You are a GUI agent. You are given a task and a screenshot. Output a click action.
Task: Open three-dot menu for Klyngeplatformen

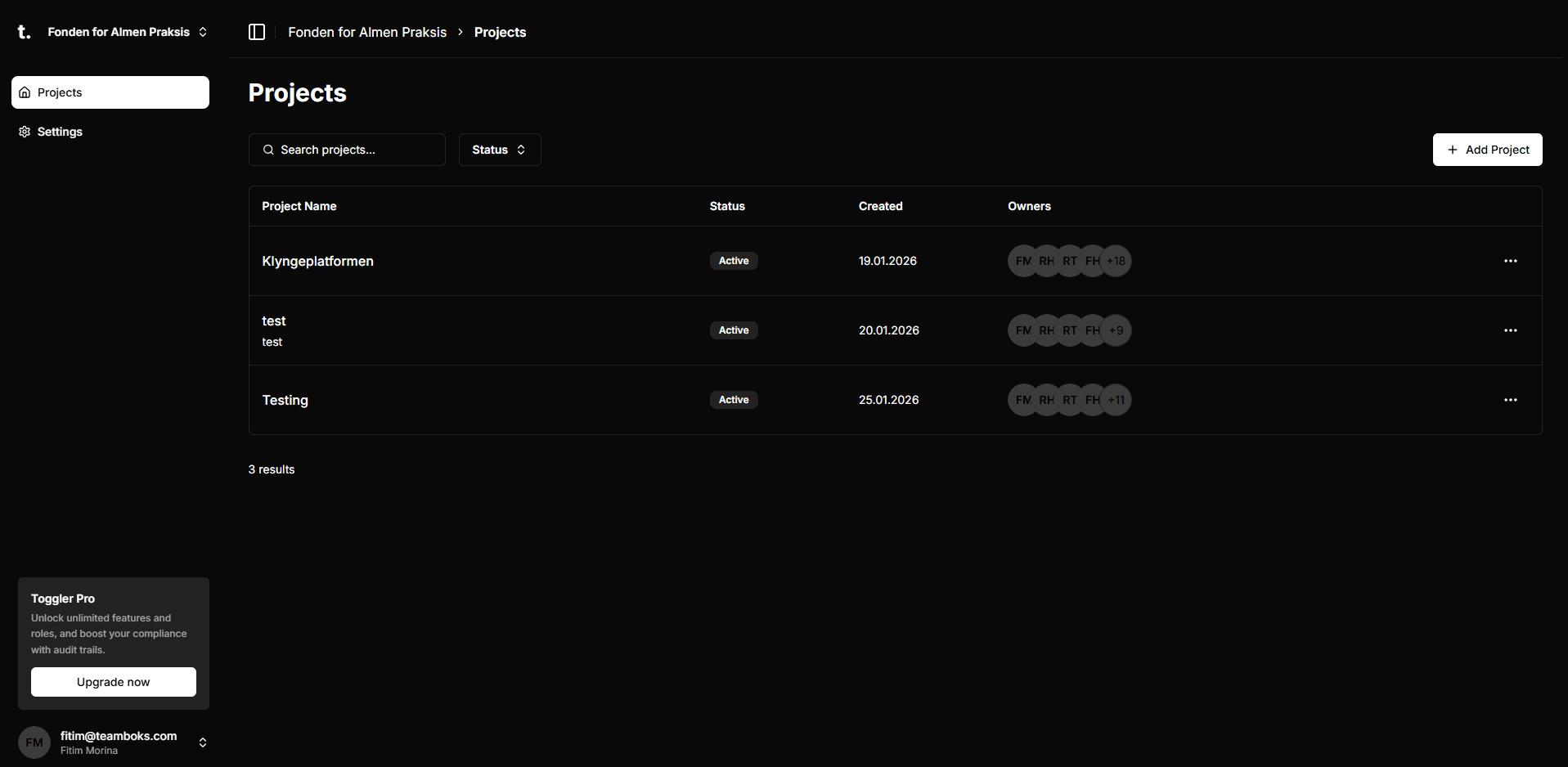click(x=1510, y=261)
